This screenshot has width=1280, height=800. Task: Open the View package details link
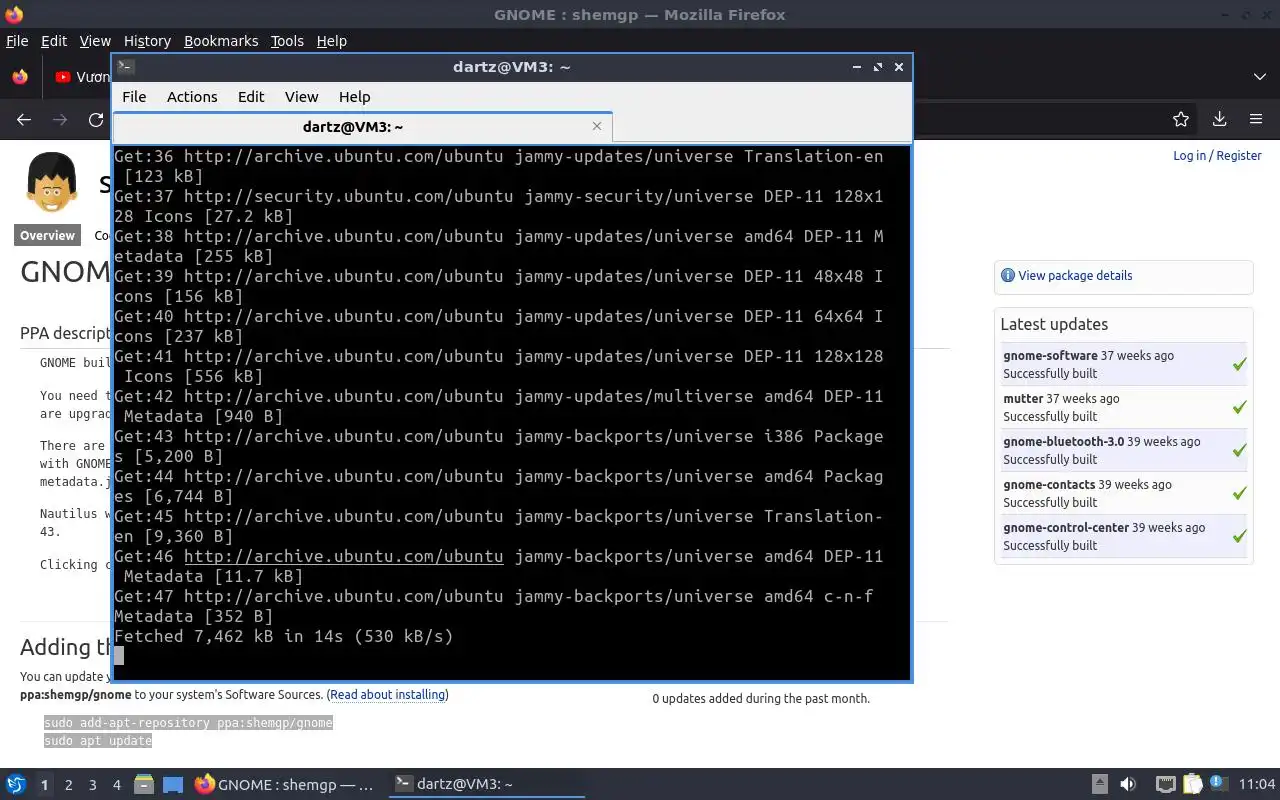(x=1075, y=275)
